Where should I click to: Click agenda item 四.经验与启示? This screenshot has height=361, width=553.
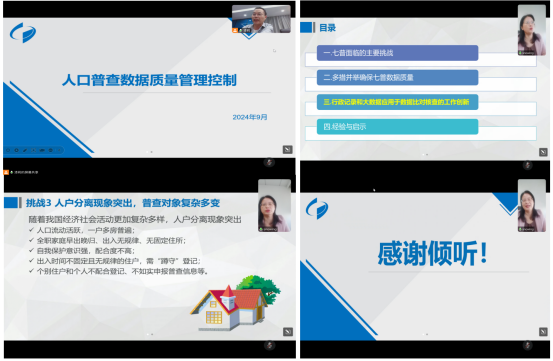coord(397,127)
